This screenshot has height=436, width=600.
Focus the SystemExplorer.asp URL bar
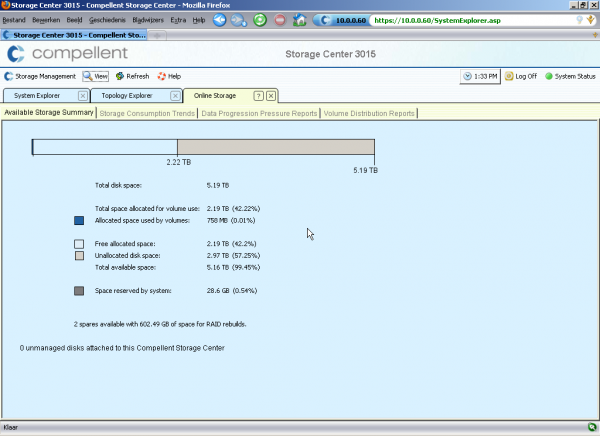(x=473, y=20)
